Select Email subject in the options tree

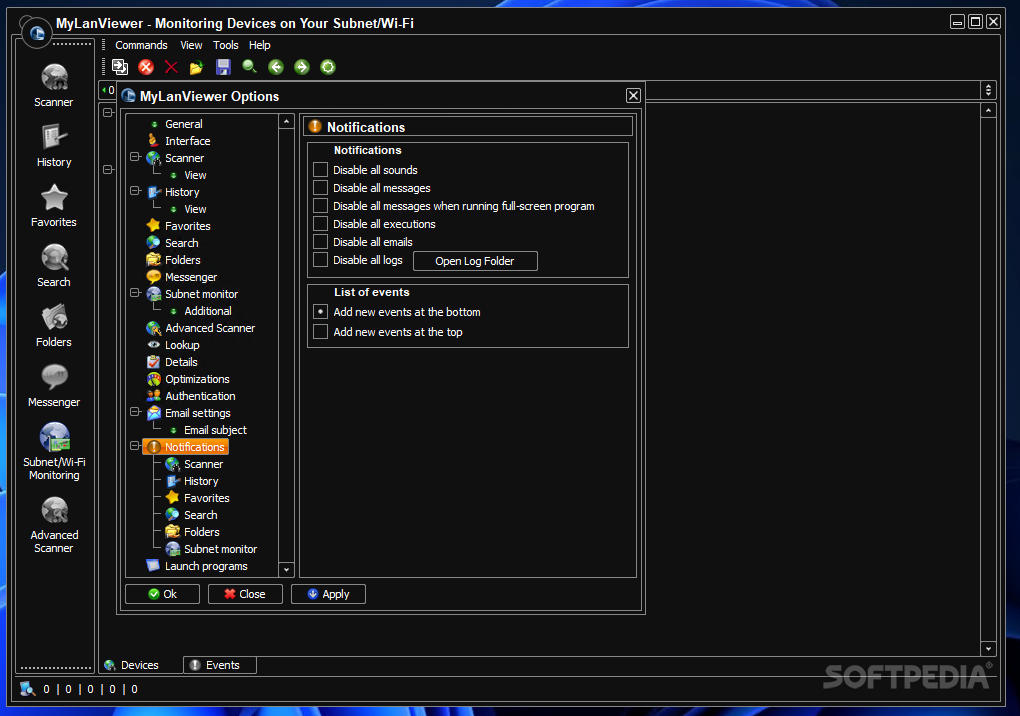point(215,430)
